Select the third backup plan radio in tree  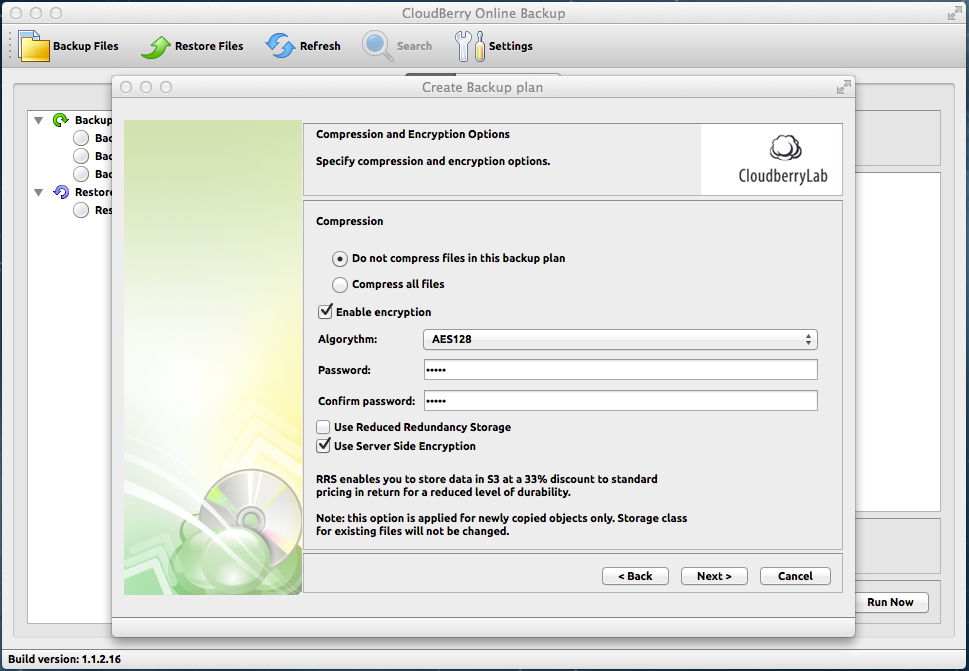click(x=81, y=174)
